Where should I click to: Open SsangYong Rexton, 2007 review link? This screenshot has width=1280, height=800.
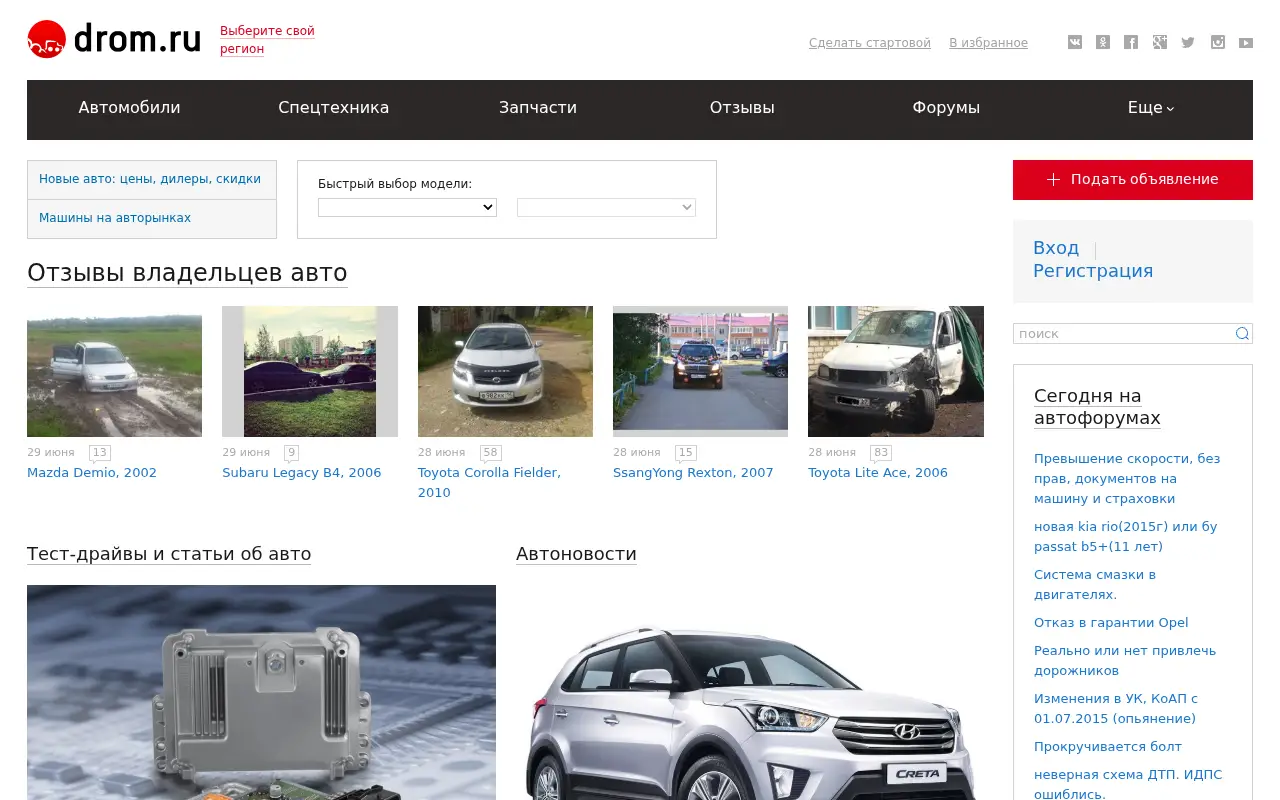click(693, 473)
